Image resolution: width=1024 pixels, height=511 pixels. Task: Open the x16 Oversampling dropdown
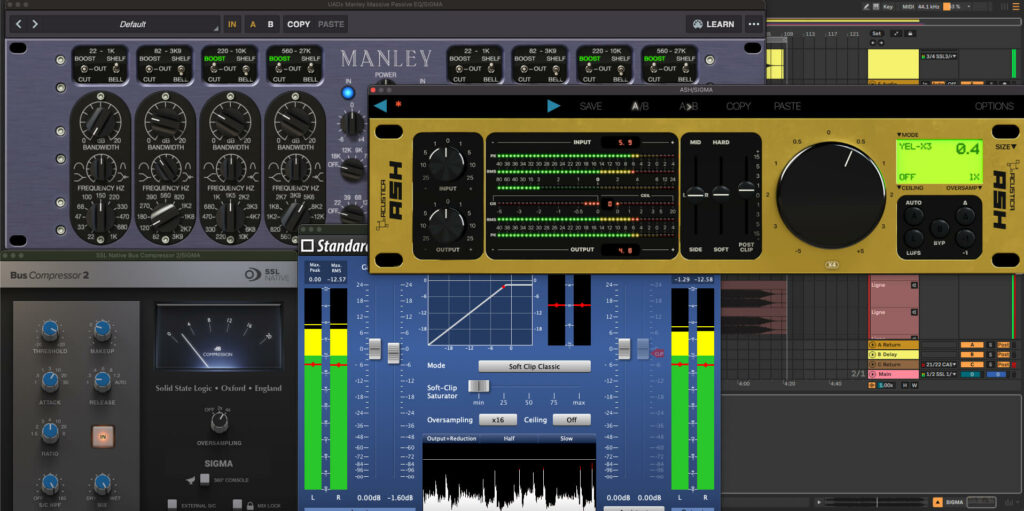498,420
